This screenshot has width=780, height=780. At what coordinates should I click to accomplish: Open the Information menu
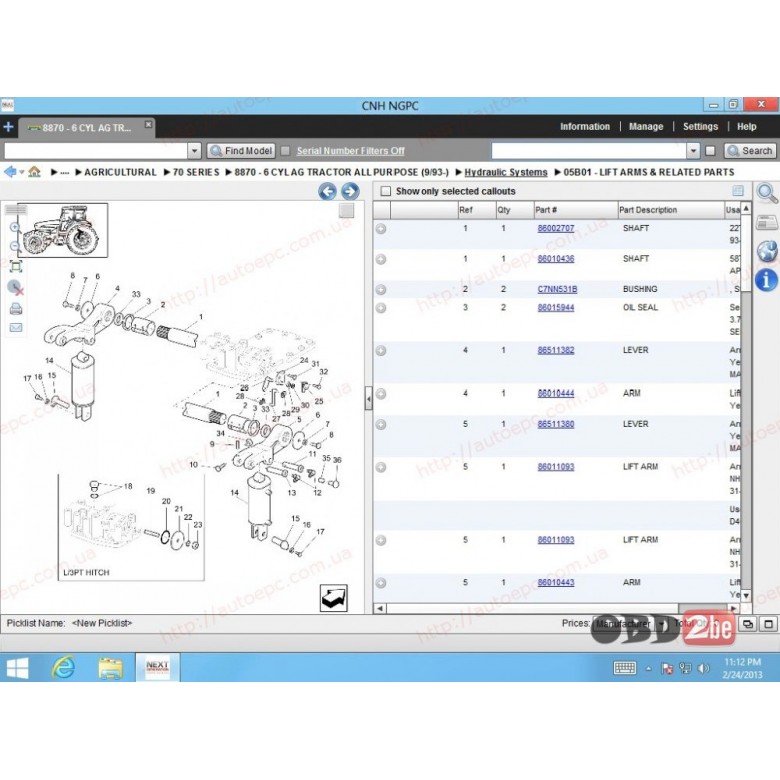(x=585, y=127)
